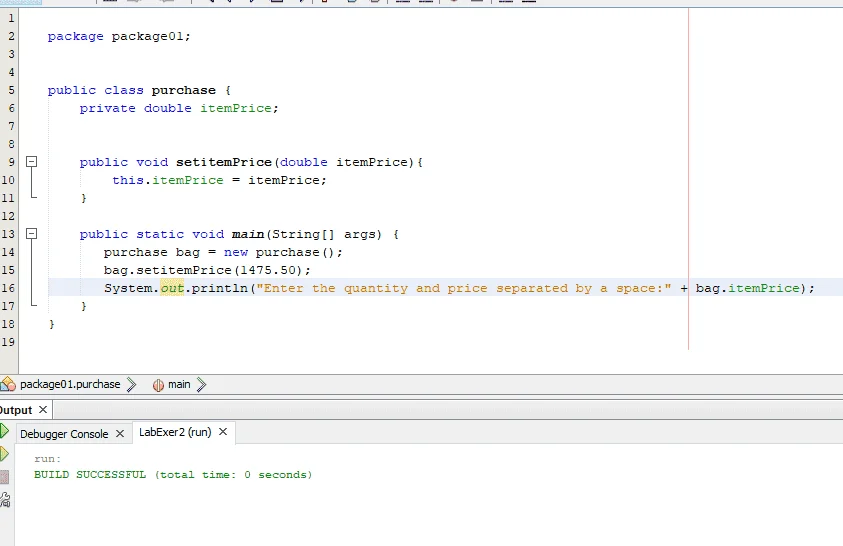Click gutter line number 19
This screenshot has width=843, height=546.
pyautogui.click(x=8, y=341)
